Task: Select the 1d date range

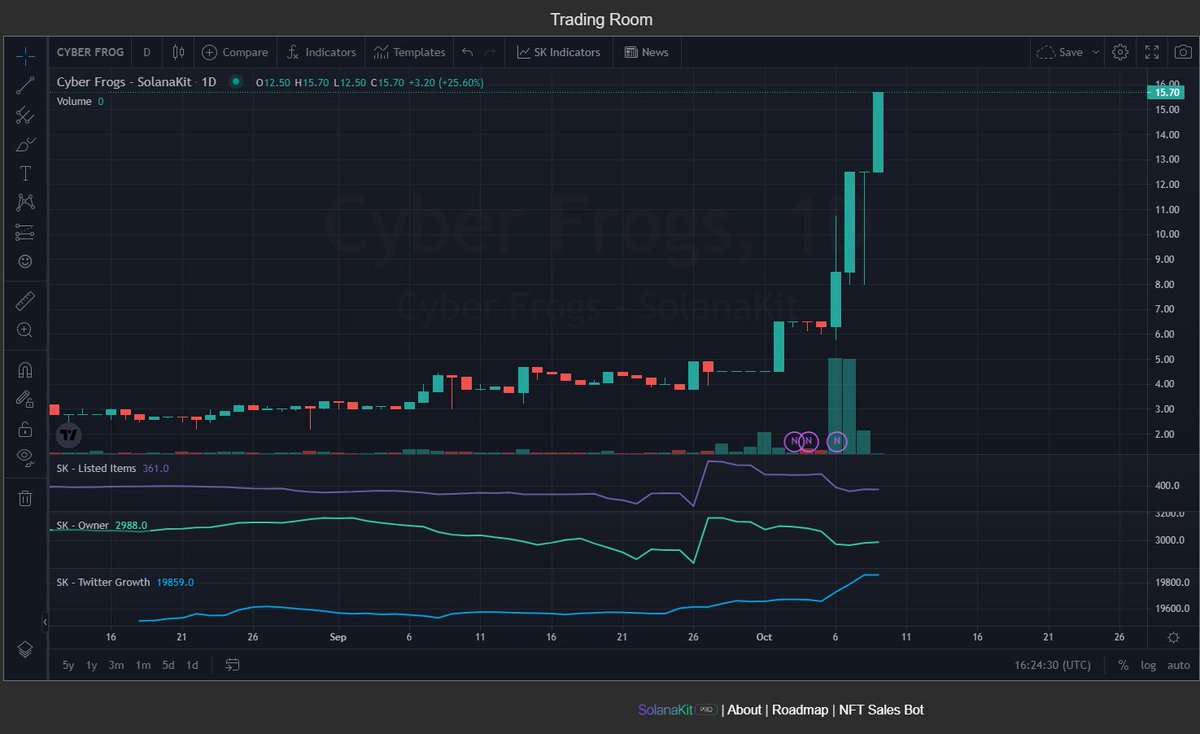Action: (192, 665)
